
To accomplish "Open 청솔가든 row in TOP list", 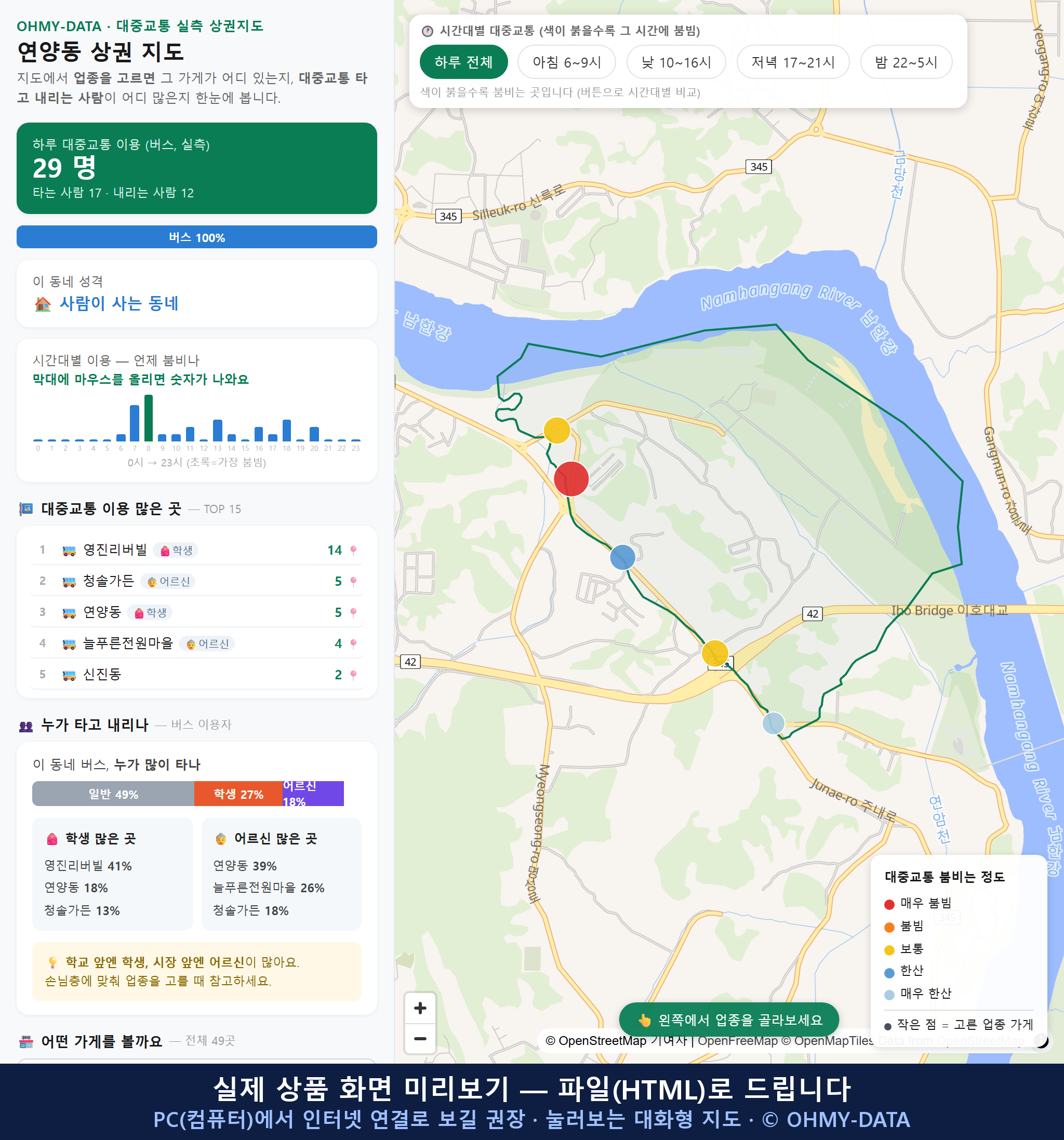I will (196, 581).
